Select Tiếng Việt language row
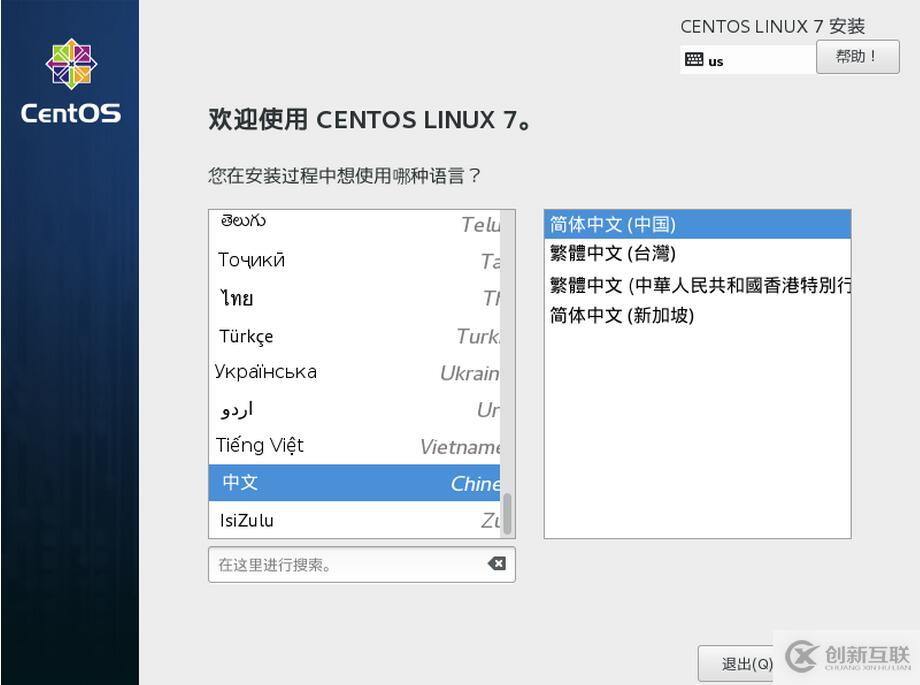The width and height of the screenshot is (920, 685). point(354,446)
